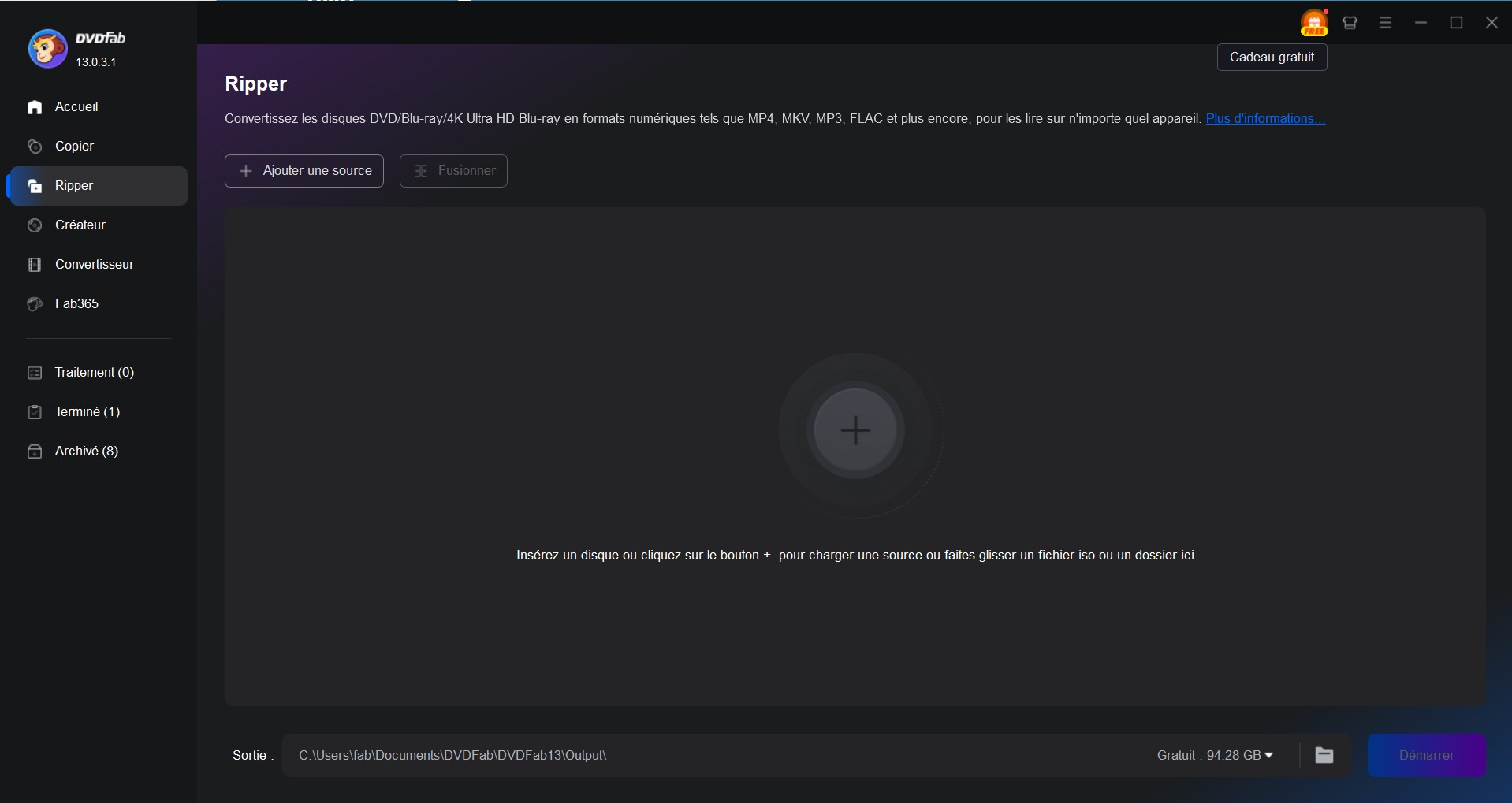
Task: Browse output folder with folder icon
Action: 1324,756
